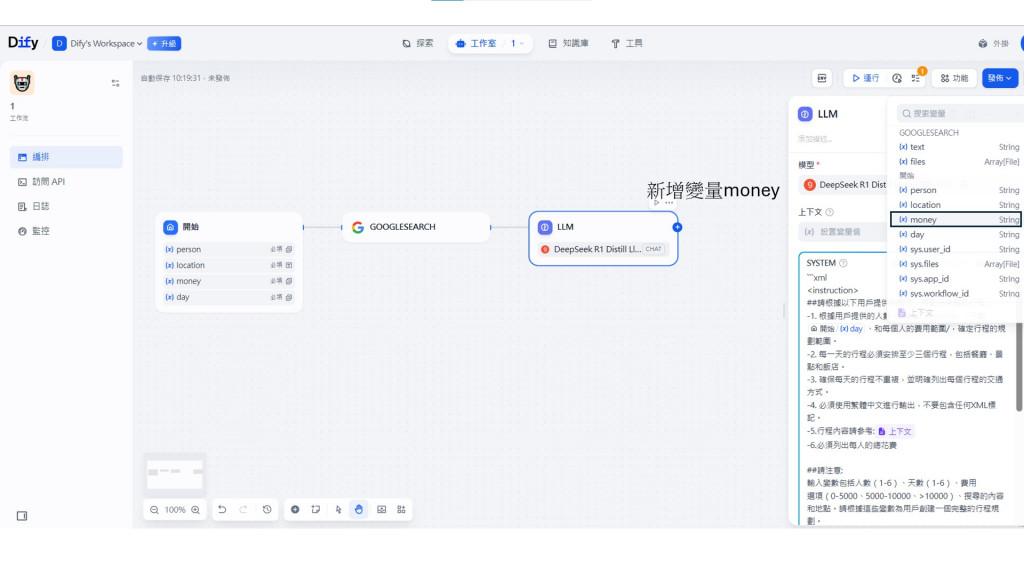Choose the text variable under GOOGLESEARCH
The width and height of the screenshot is (1024, 576).
tap(957, 147)
